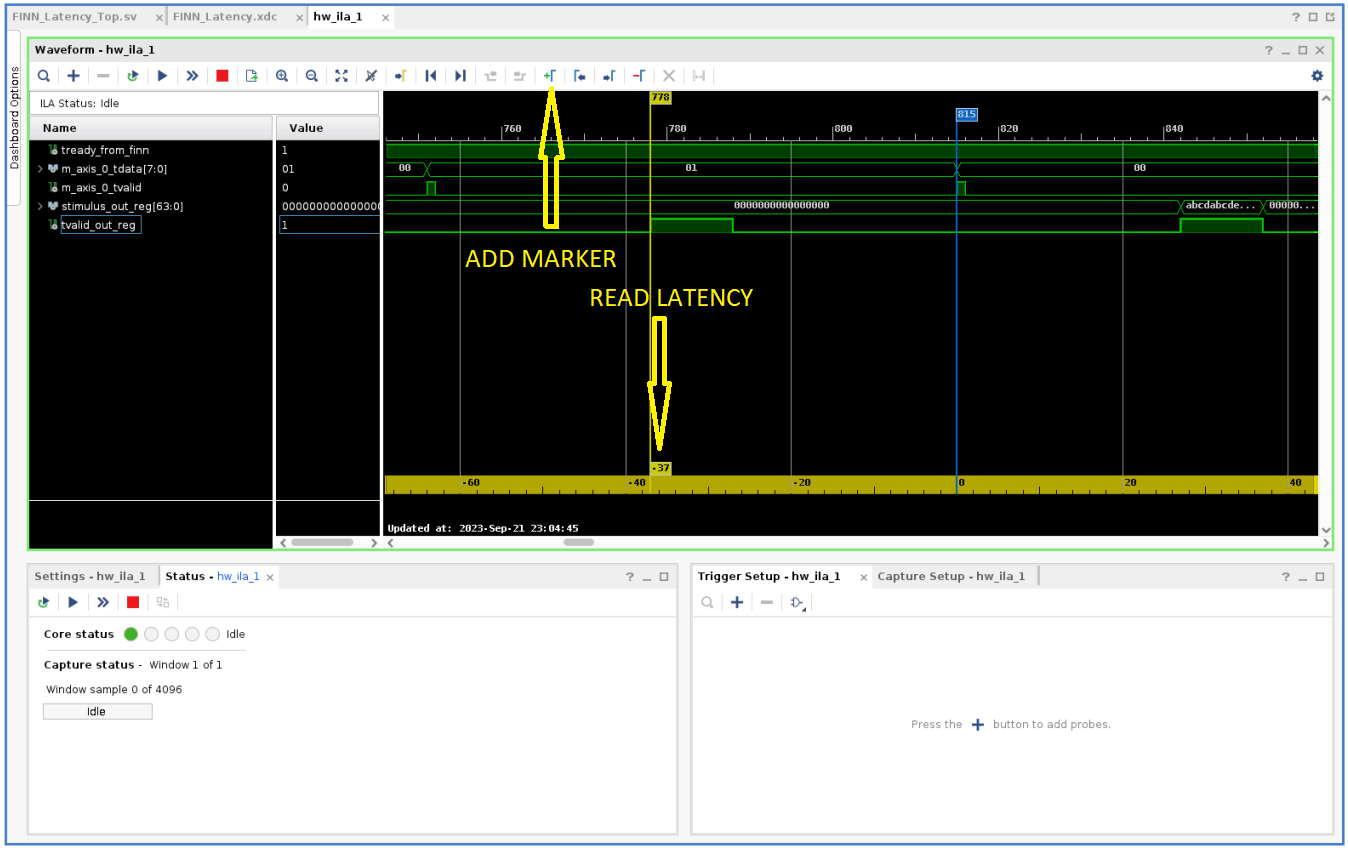Click the -37 marker offset label
Image resolution: width=1348 pixels, height=850 pixels.
click(660, 468)
